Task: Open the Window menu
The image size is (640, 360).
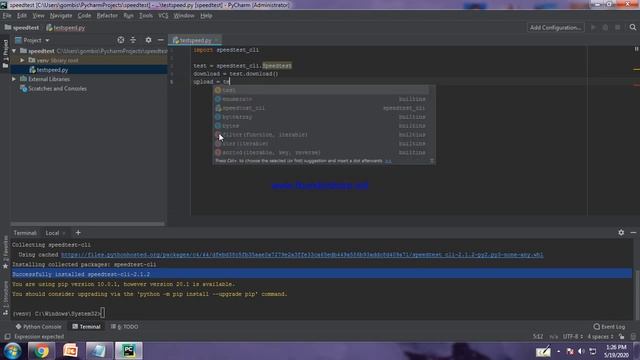Action: 184,16
